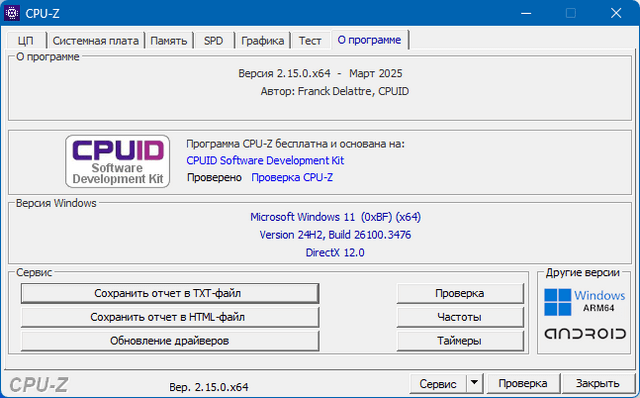
Task: Click the Version 24H2, Build 26100.3476 text
Action: (x=335, y=235)
